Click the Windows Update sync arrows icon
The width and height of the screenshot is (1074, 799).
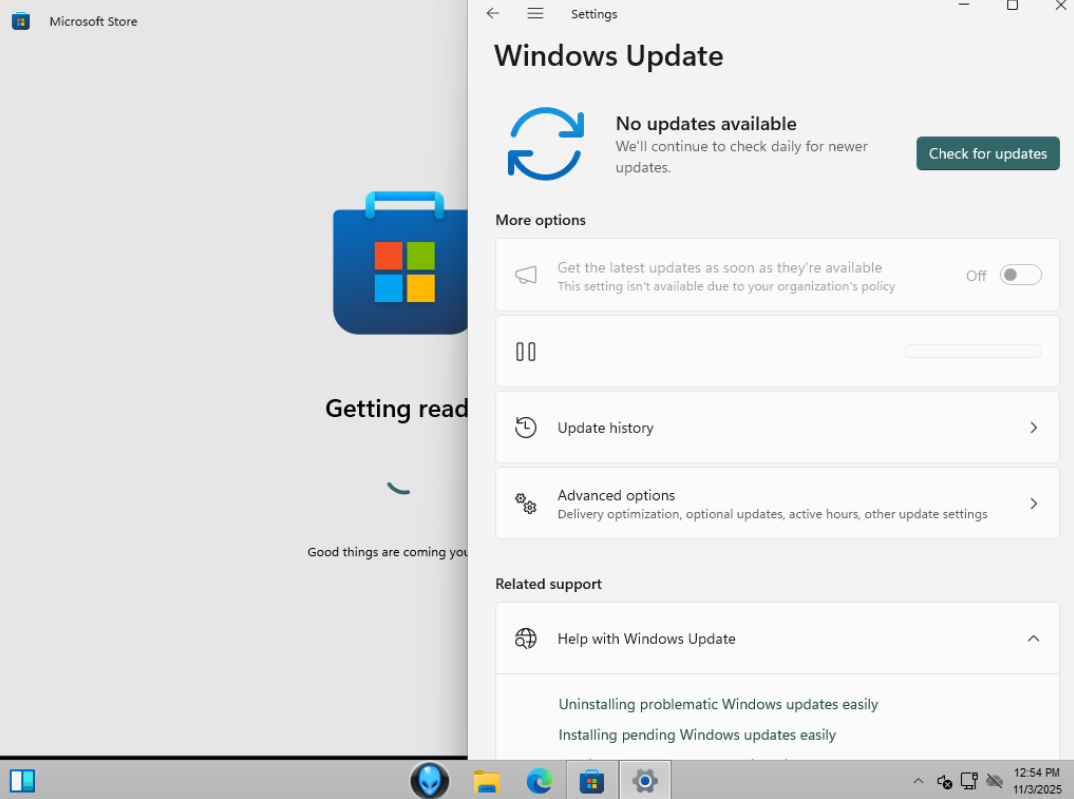545,144
